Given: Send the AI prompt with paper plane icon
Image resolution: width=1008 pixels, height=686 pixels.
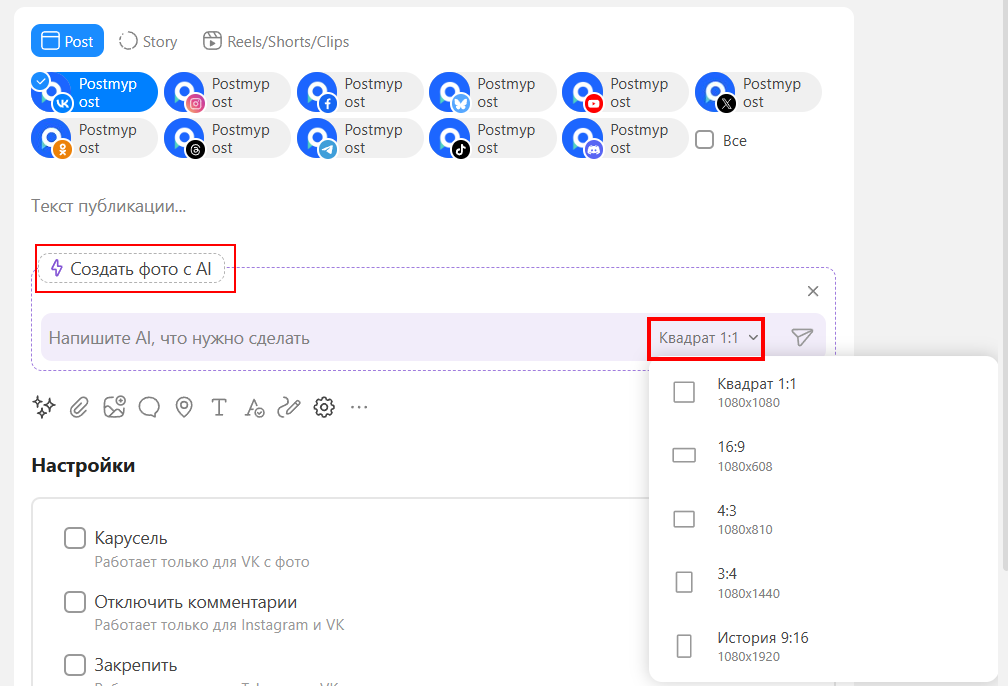Looking at the screenshot, I should coord(802,338).
